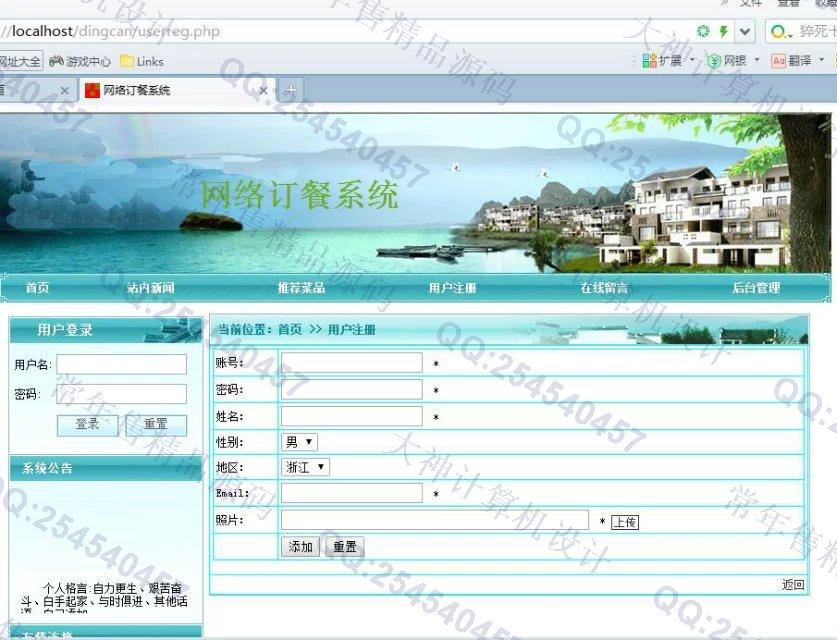This screenshot has width=837, height=640.
Task: Expand the 地区 region dropdown
Action: (x=305, y=467)
